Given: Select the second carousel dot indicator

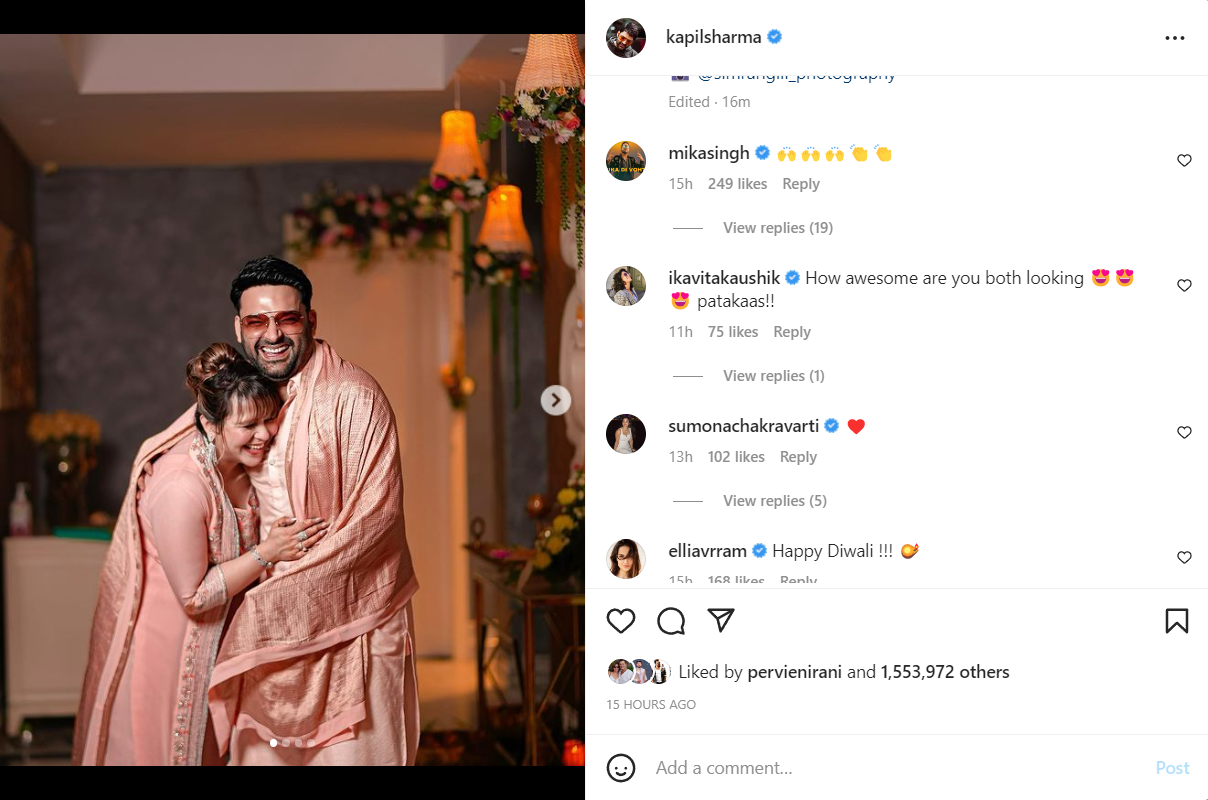Looking at the screenshot, I should (286, 743).
